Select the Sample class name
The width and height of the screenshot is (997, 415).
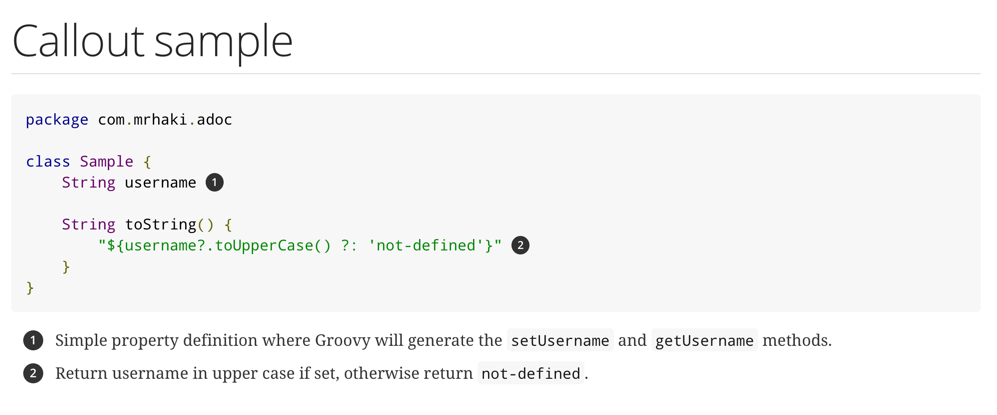point(106,161)
